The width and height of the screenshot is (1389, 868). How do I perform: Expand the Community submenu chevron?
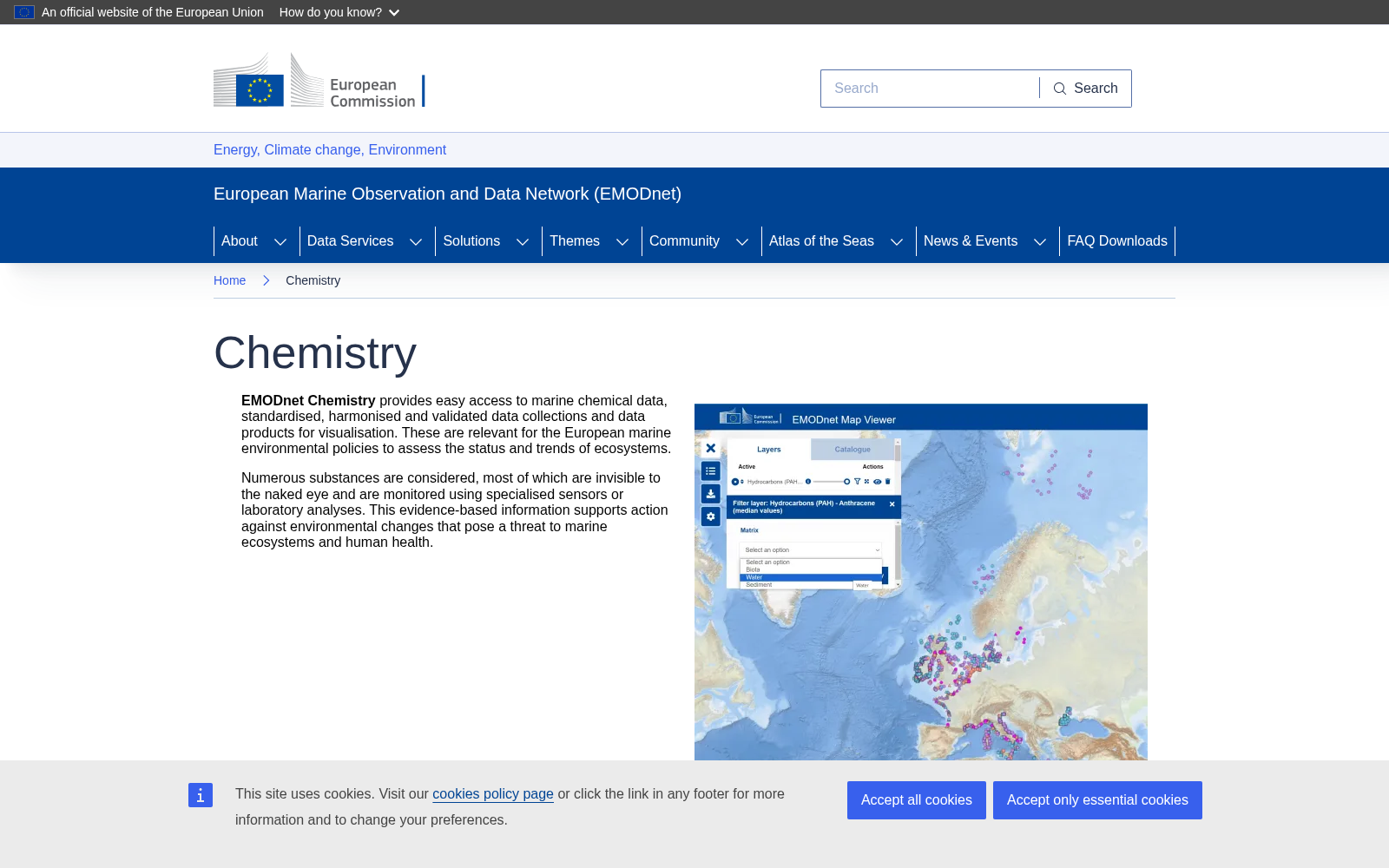tap(742, 241)
